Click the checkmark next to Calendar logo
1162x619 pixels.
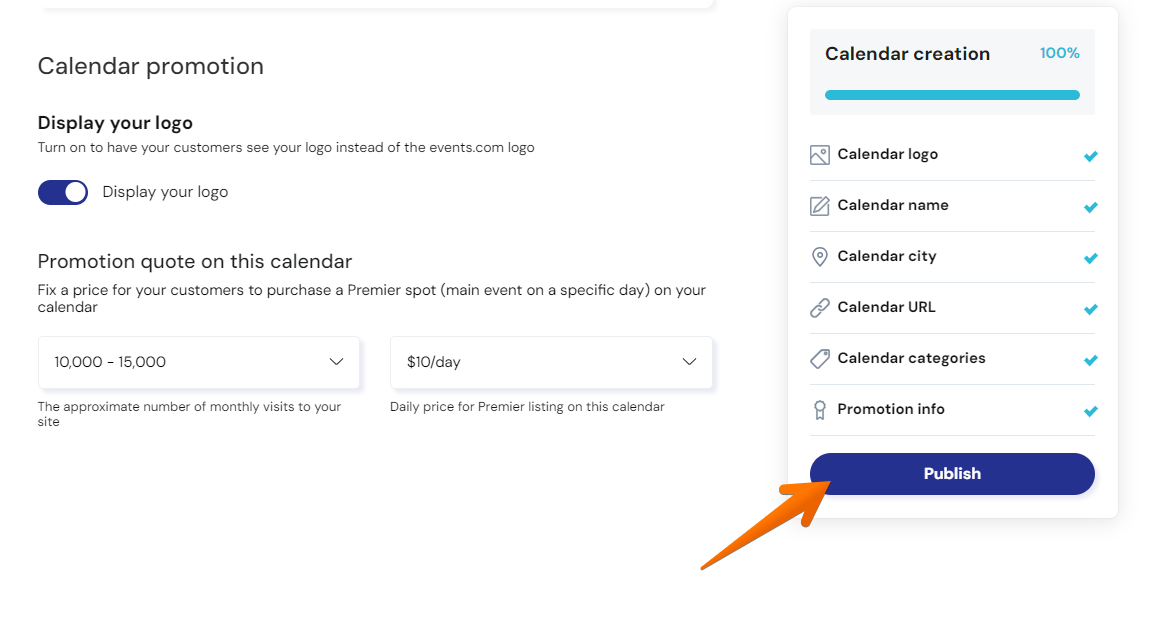tap(1090, 156)
